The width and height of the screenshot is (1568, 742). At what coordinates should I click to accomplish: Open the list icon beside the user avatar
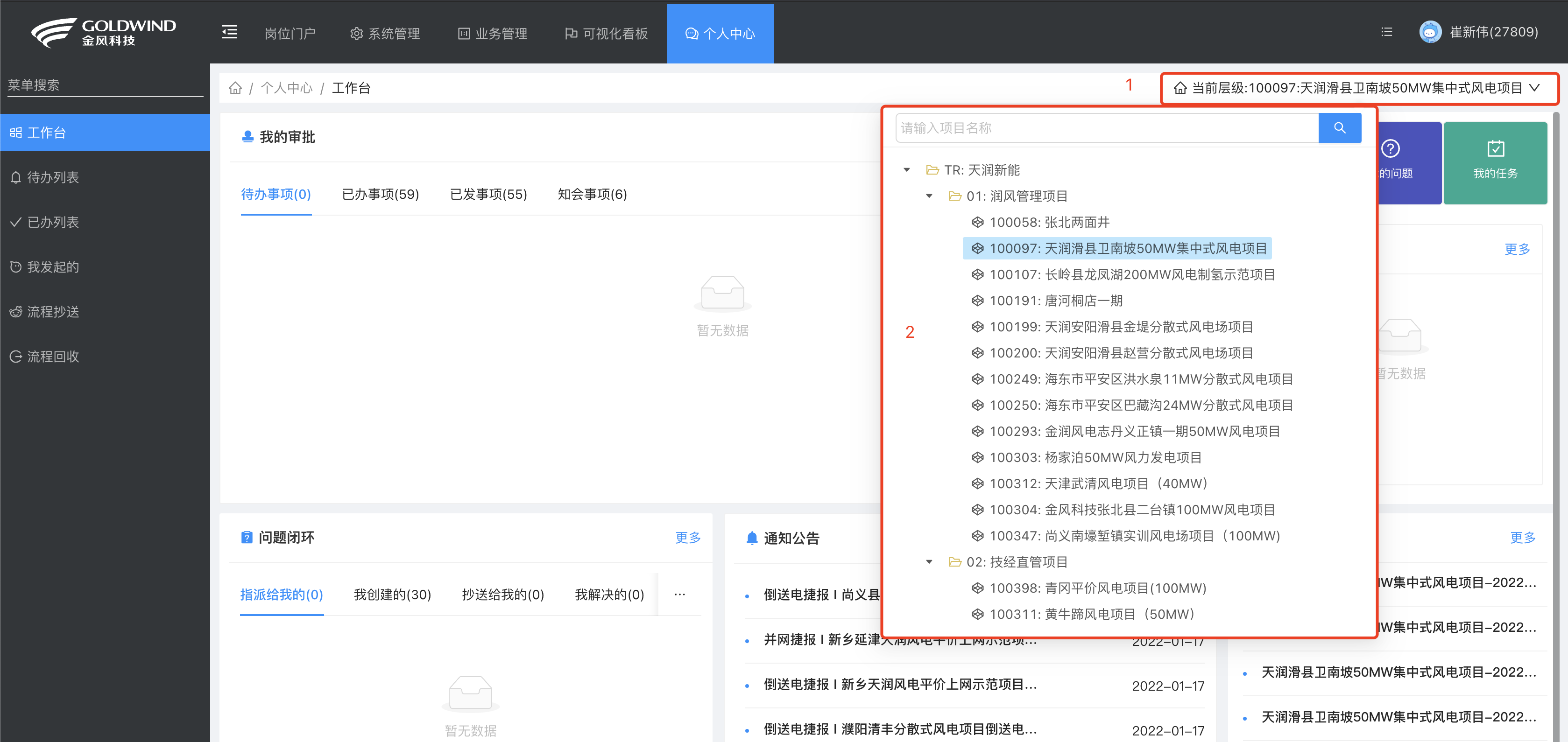click(x=1387, y=32)
